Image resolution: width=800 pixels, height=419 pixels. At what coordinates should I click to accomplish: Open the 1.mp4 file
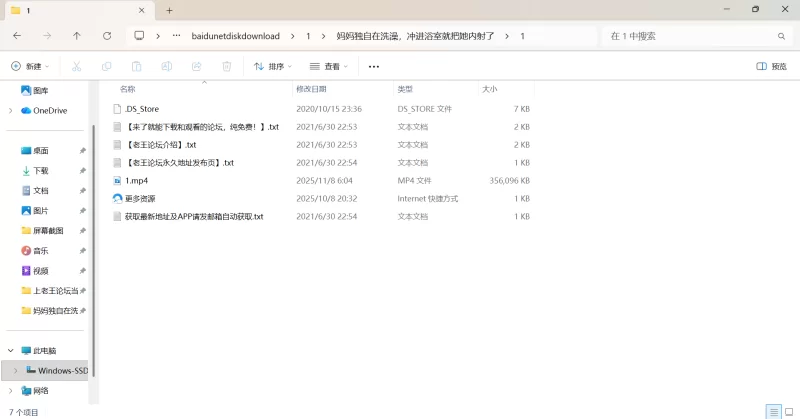tap(137, 180)
